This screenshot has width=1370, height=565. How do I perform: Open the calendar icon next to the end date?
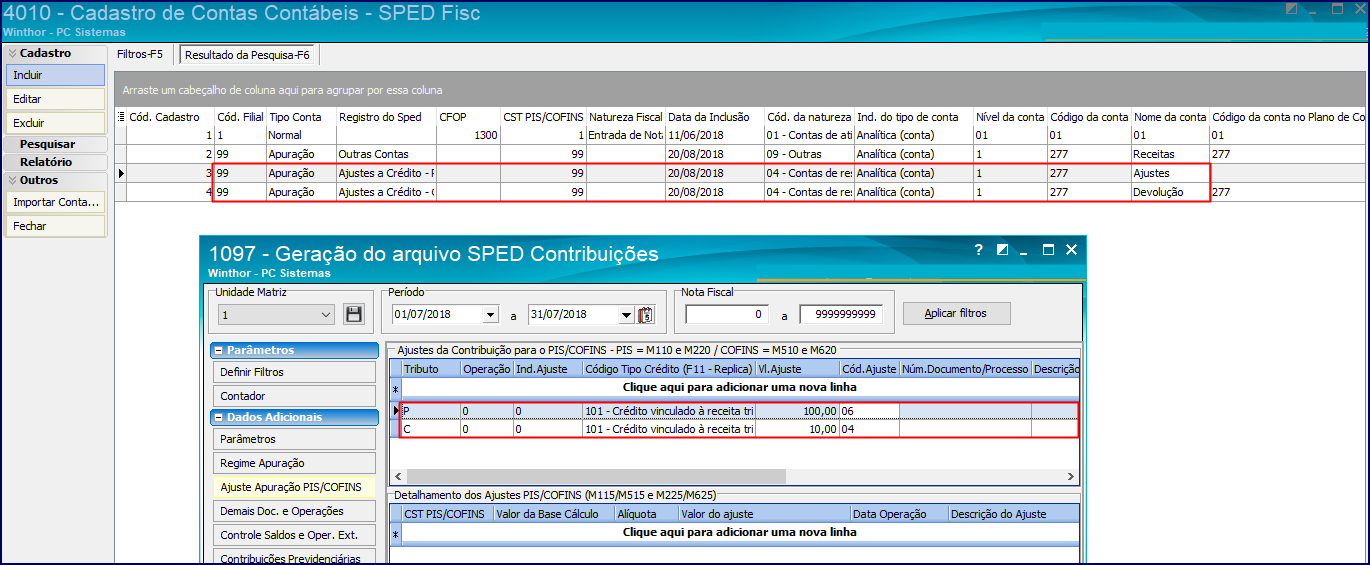coord(646,314)
